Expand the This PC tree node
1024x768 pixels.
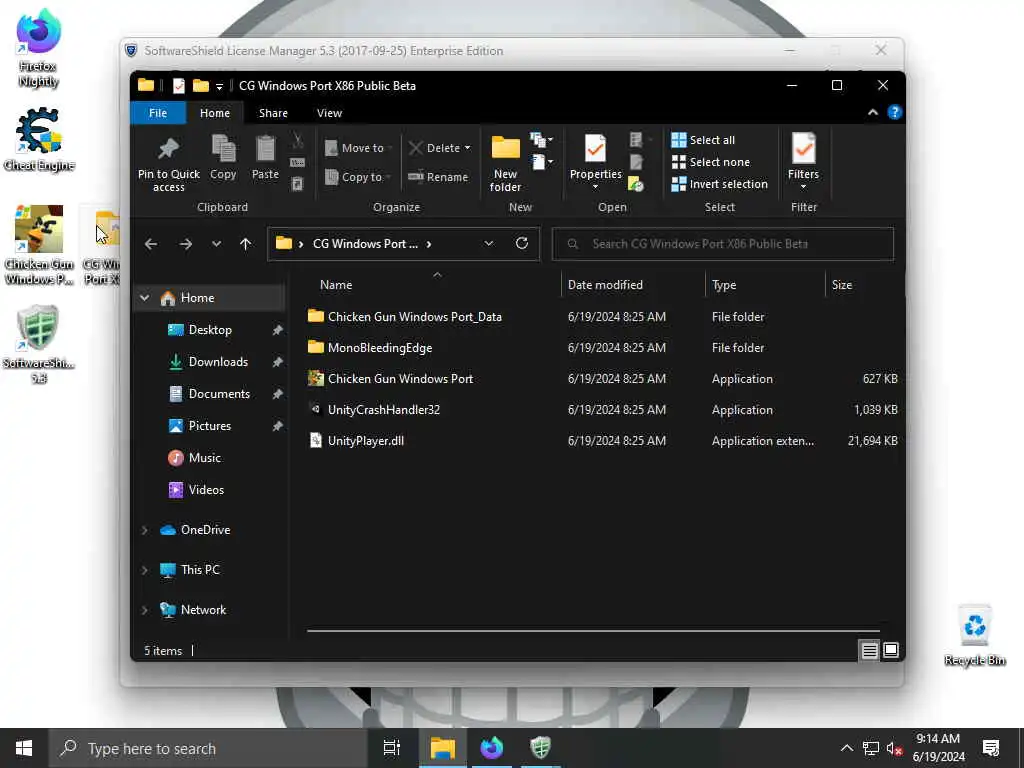(144, 569)
